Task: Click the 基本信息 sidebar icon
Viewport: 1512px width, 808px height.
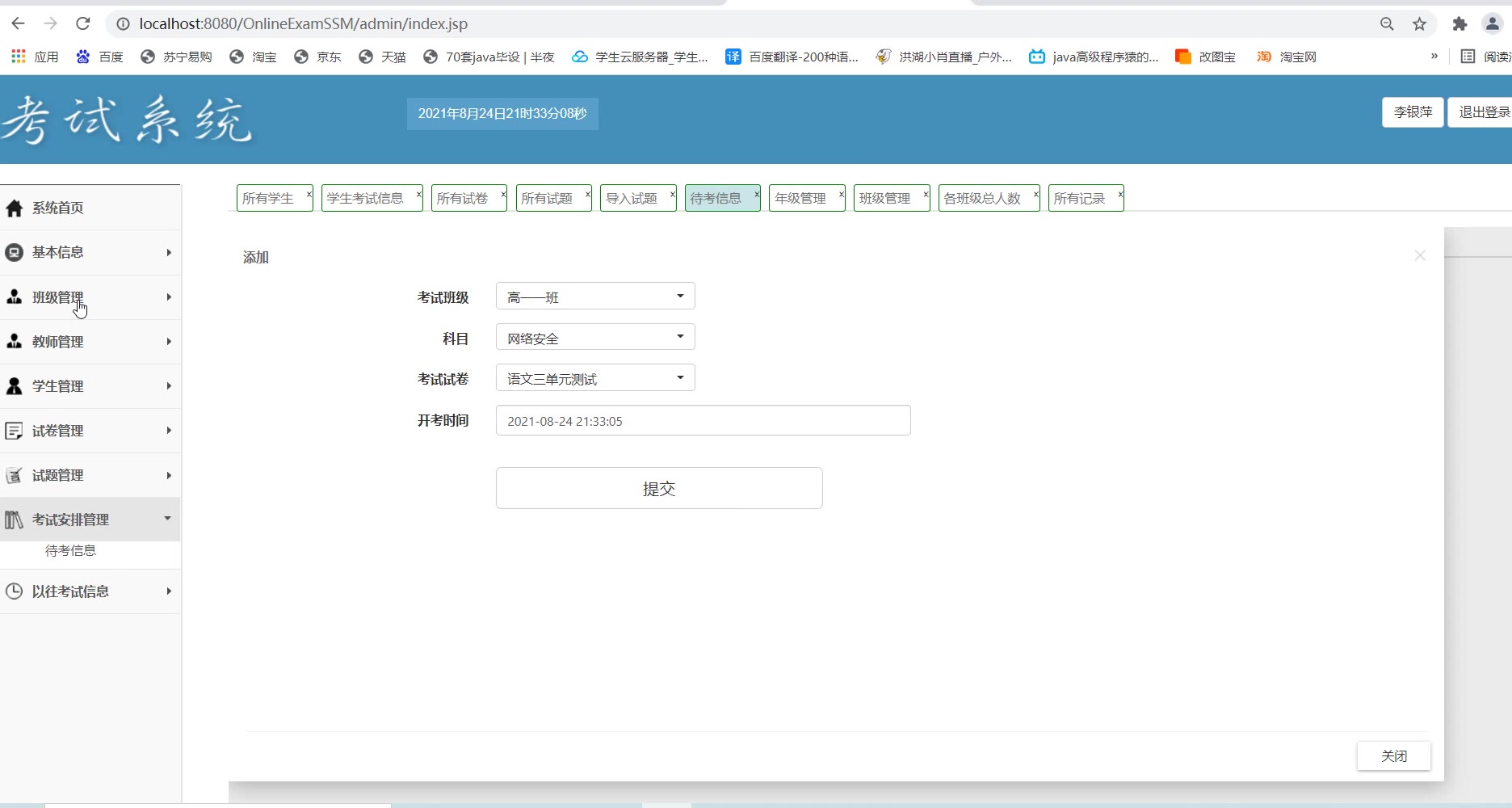Action: pos(14,253)
